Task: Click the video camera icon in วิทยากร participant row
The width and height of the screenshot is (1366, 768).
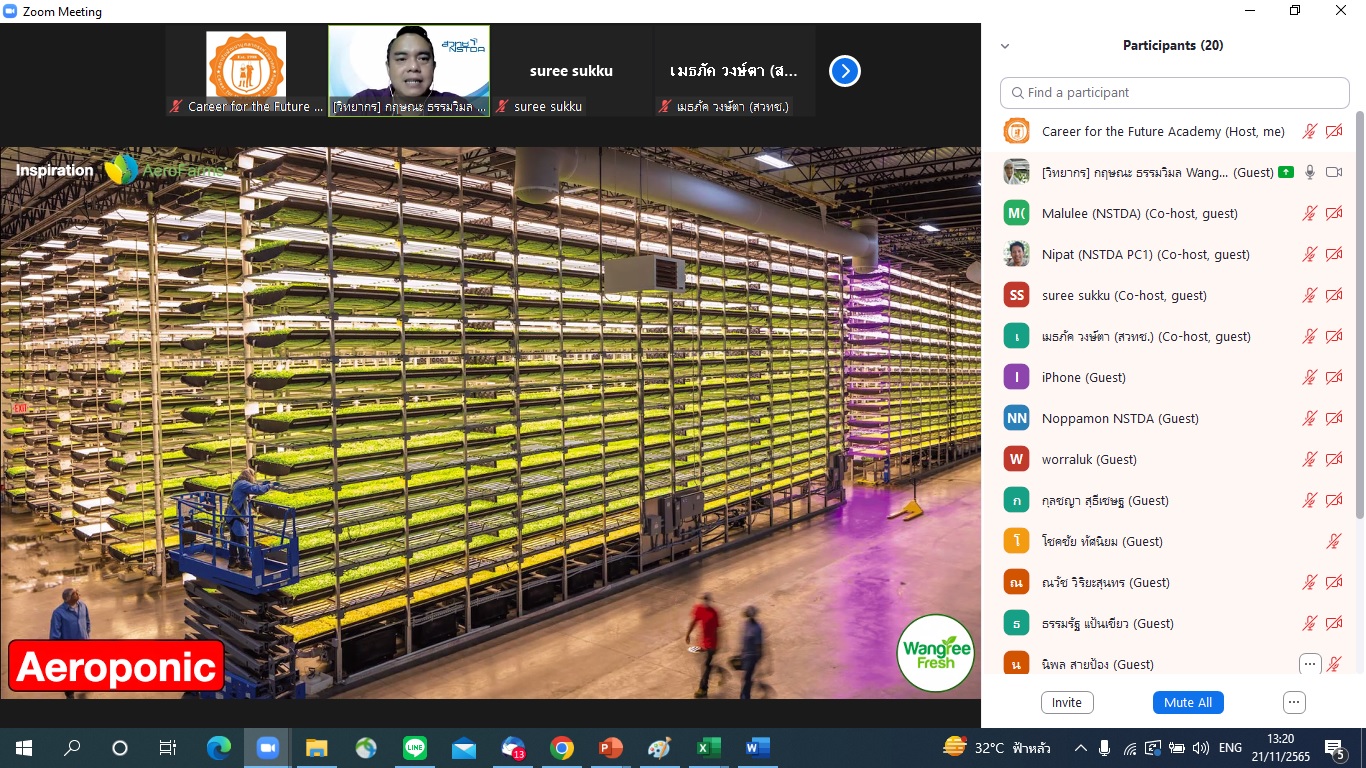Action: (1334, 172)
